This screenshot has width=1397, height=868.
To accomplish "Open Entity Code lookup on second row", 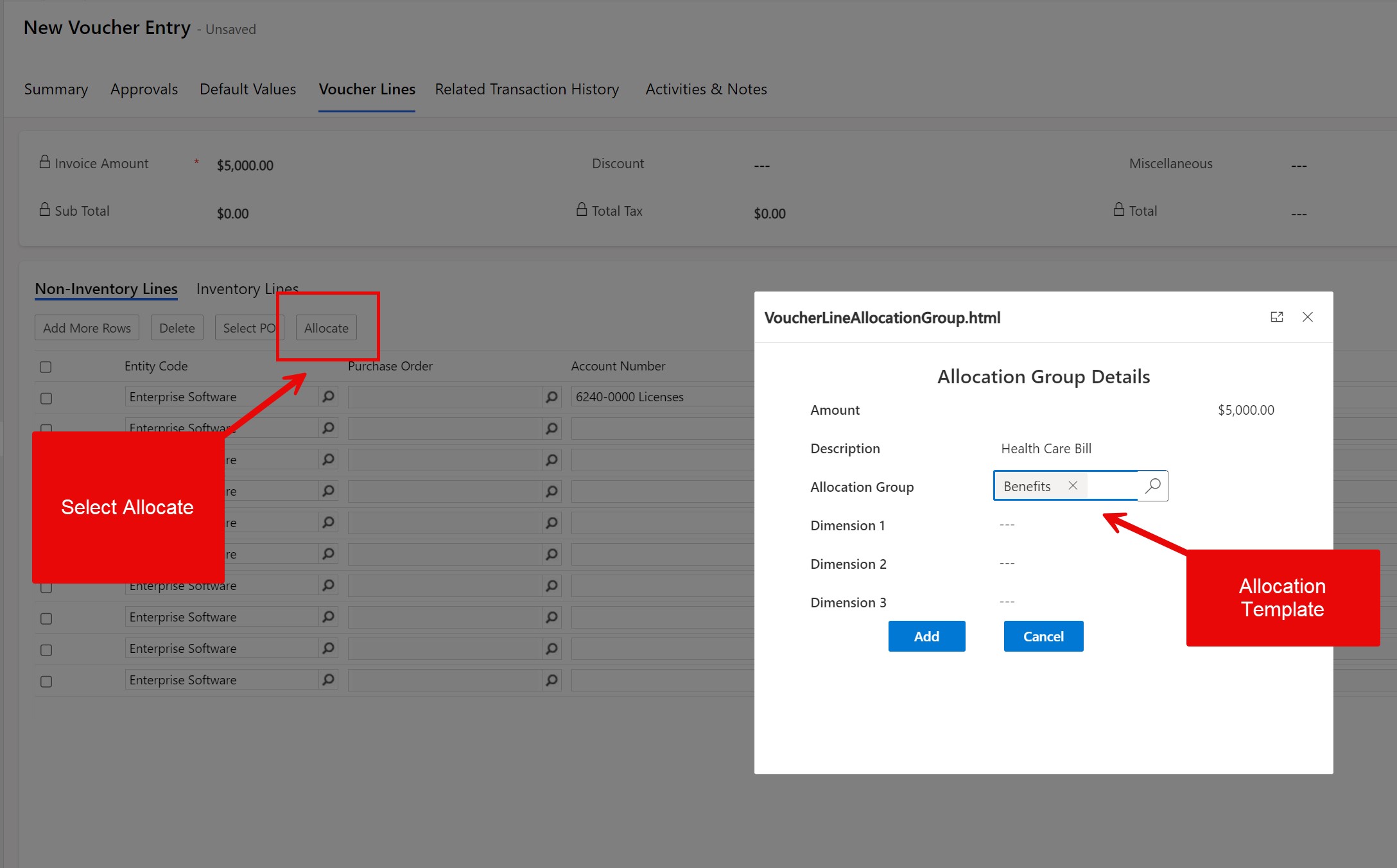I will coord(328,428).
